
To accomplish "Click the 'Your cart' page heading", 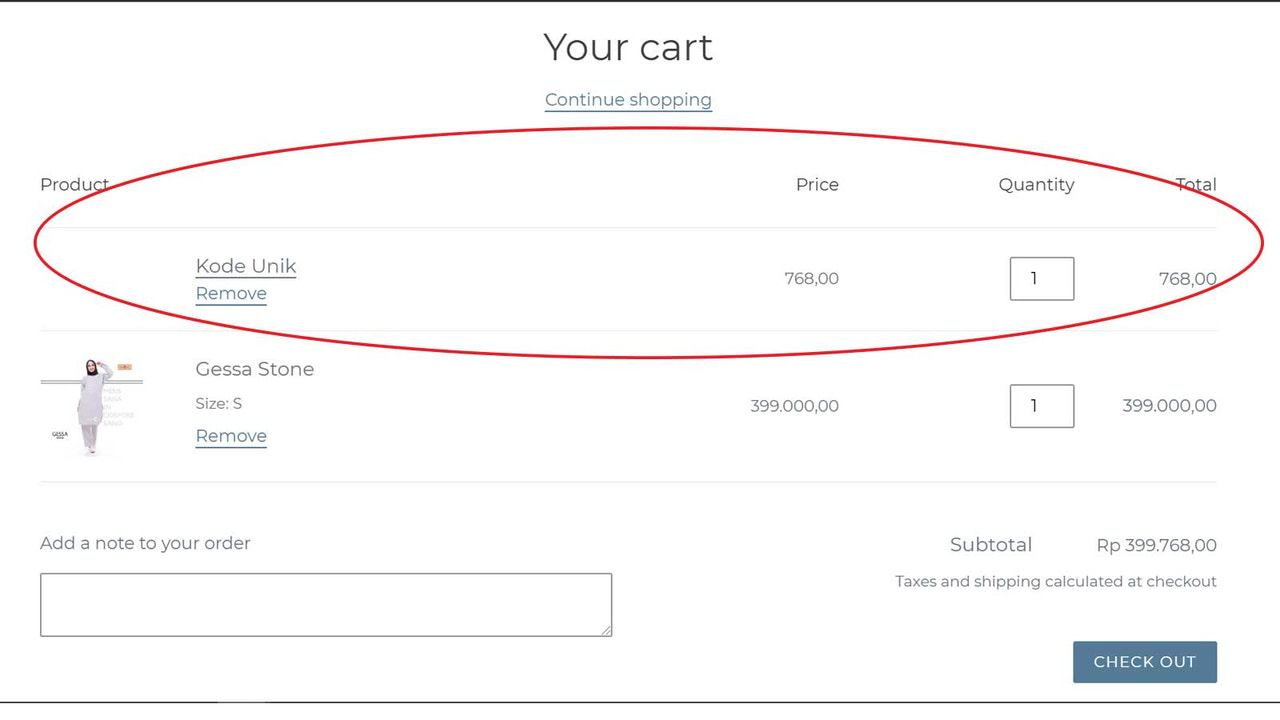I will click(x=628, y=47).
